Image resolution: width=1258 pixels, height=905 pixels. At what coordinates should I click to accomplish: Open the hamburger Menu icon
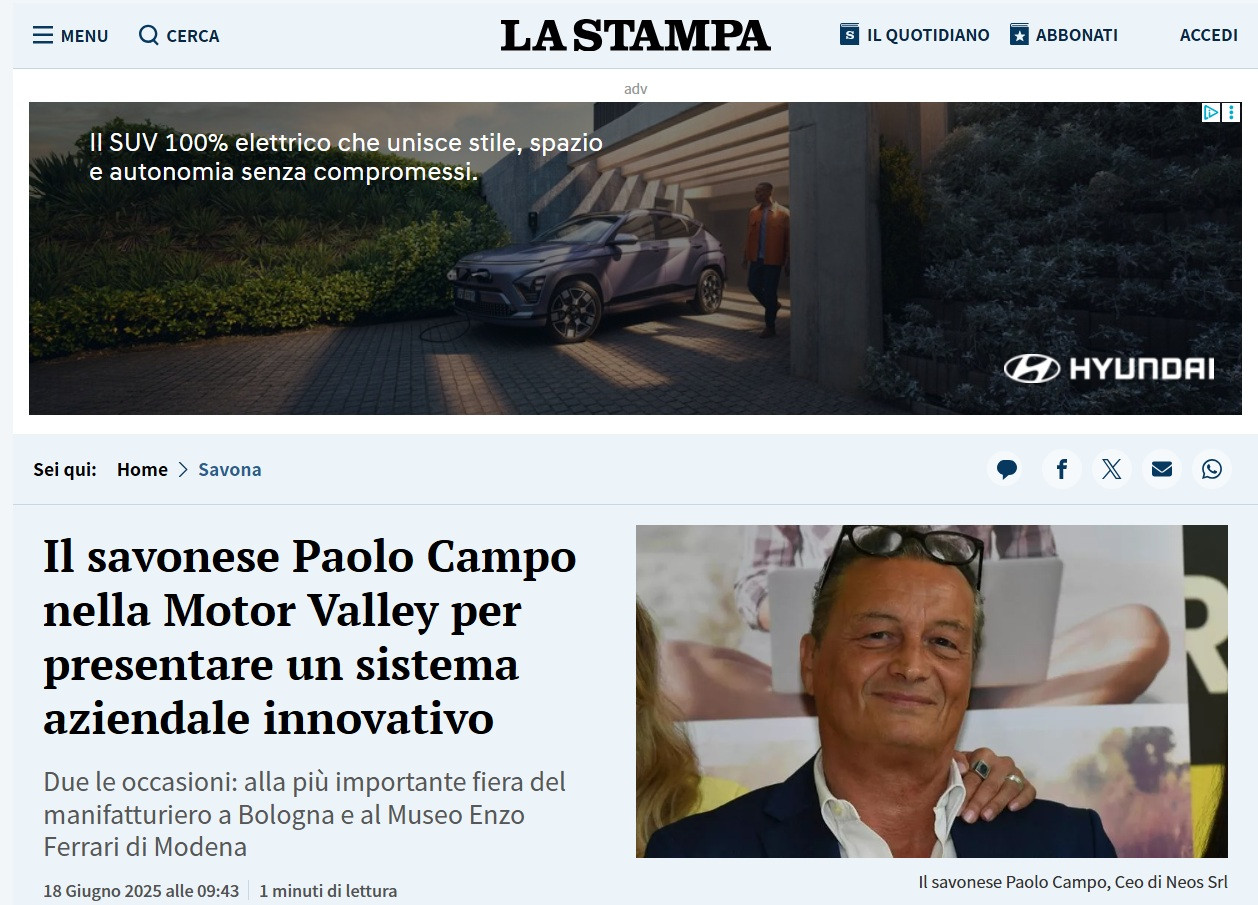(42, 36)
